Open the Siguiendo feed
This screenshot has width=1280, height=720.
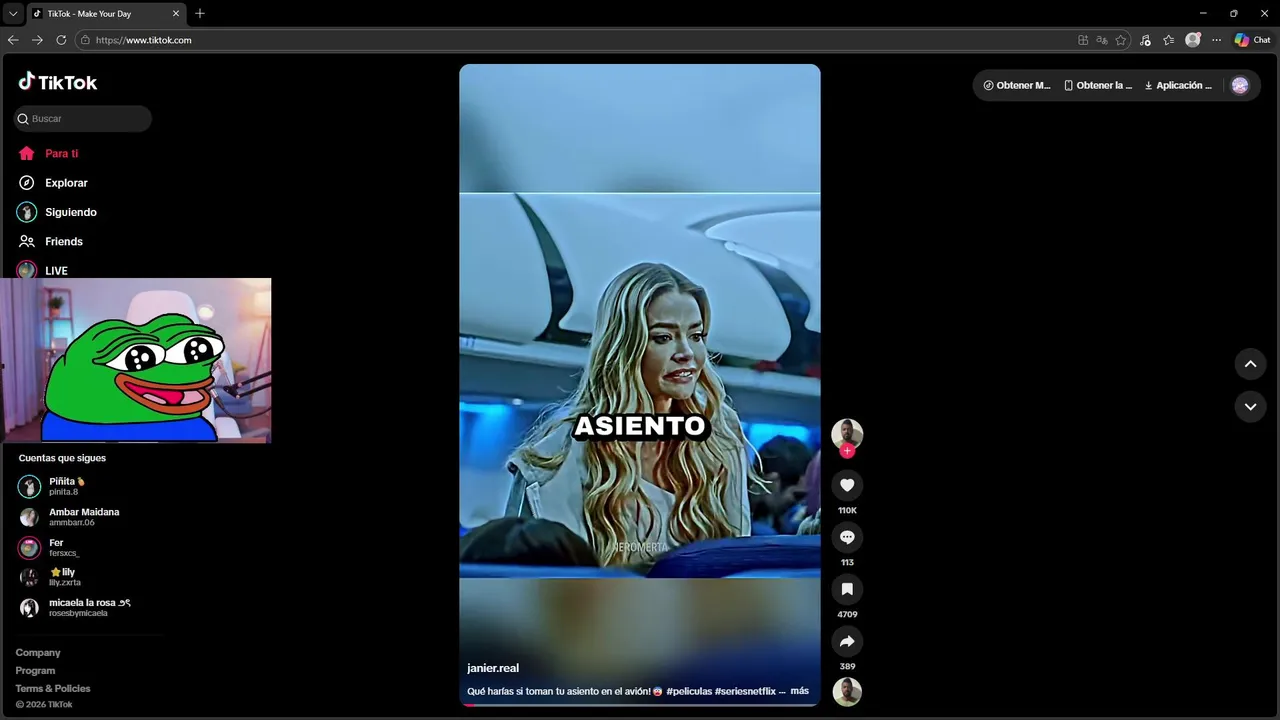pos(57,212)
